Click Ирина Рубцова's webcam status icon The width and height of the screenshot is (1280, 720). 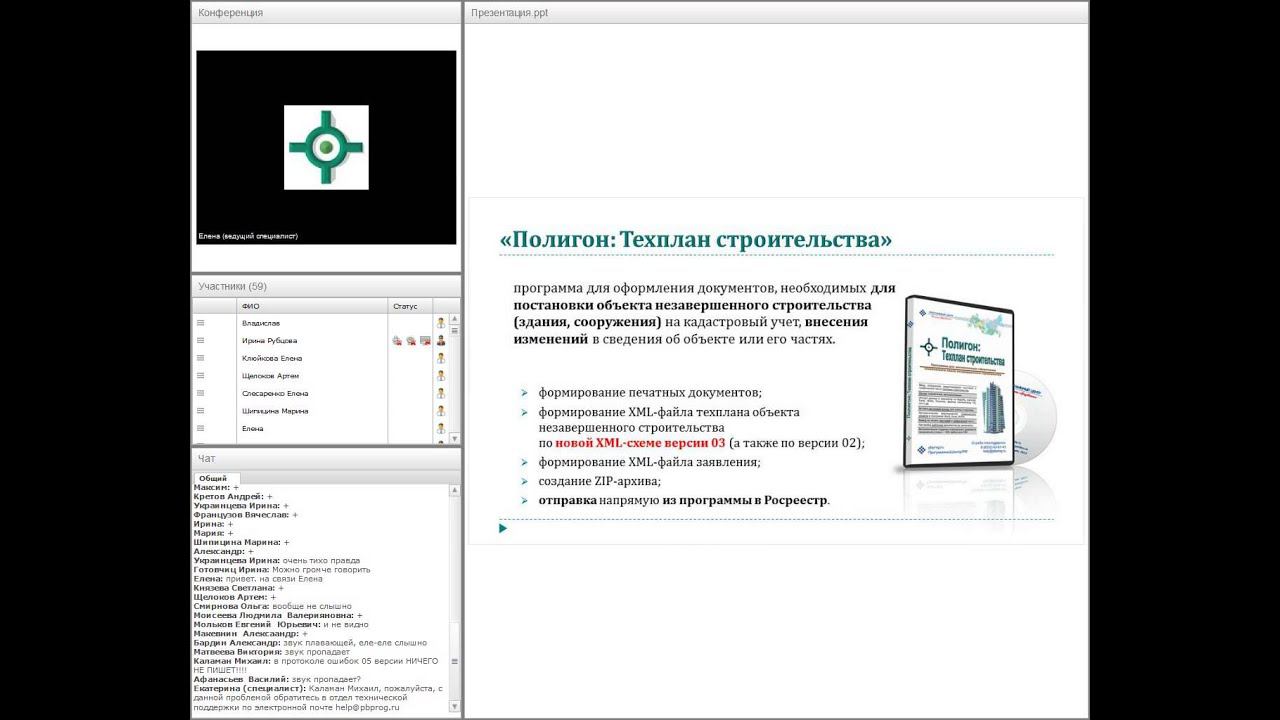[411, 340]
